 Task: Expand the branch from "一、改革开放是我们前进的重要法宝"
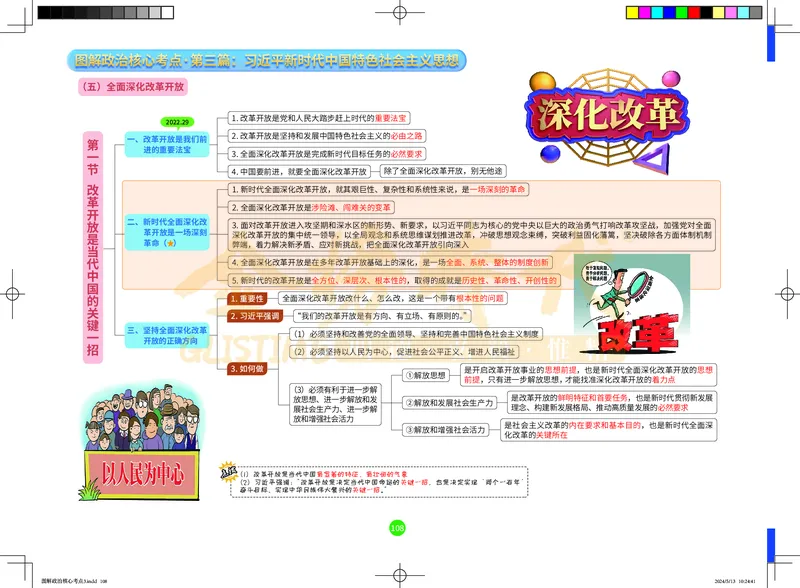215,146
